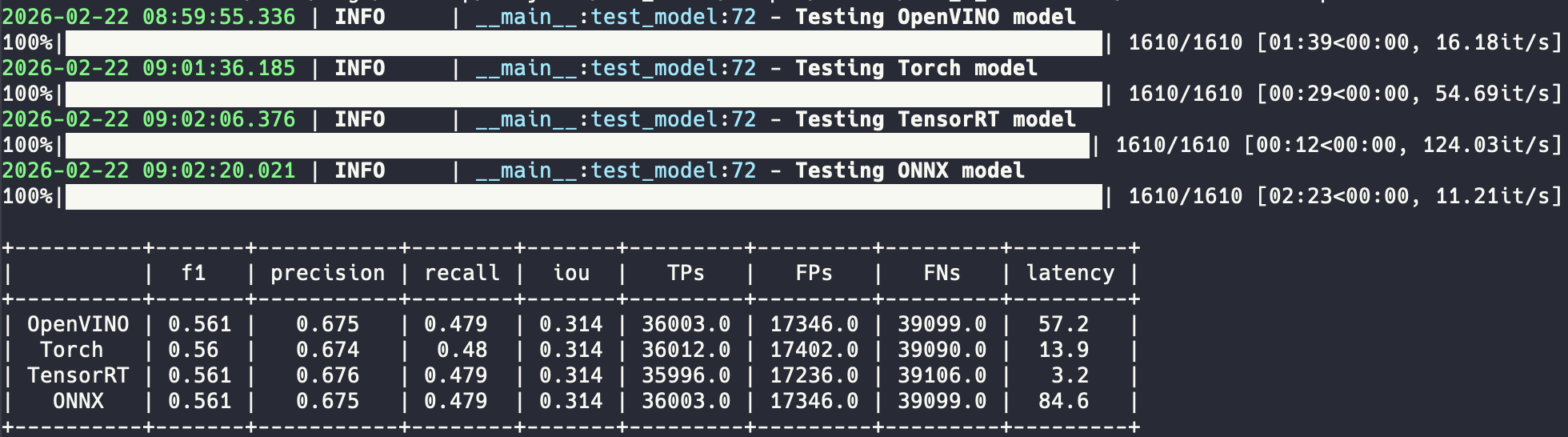Click the Torch model progress bar

[584, 94]
